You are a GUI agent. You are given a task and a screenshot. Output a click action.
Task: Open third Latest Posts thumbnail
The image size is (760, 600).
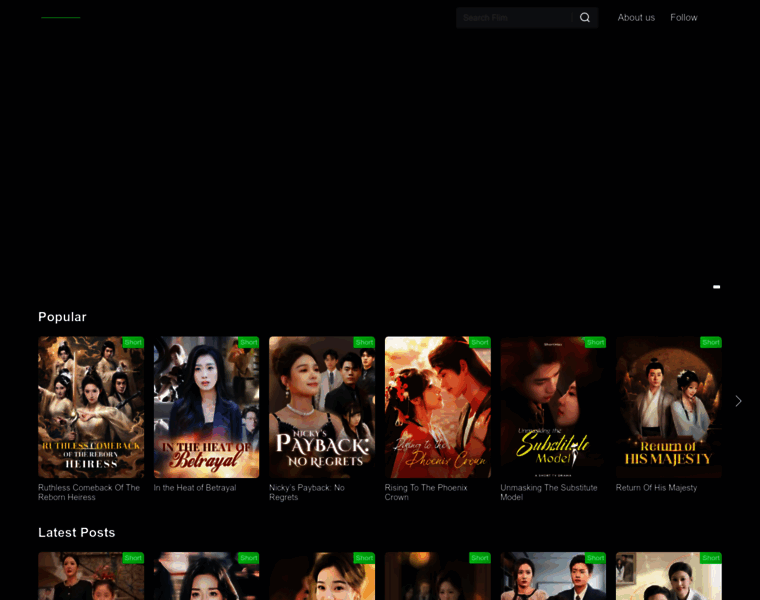click(322, 576)
